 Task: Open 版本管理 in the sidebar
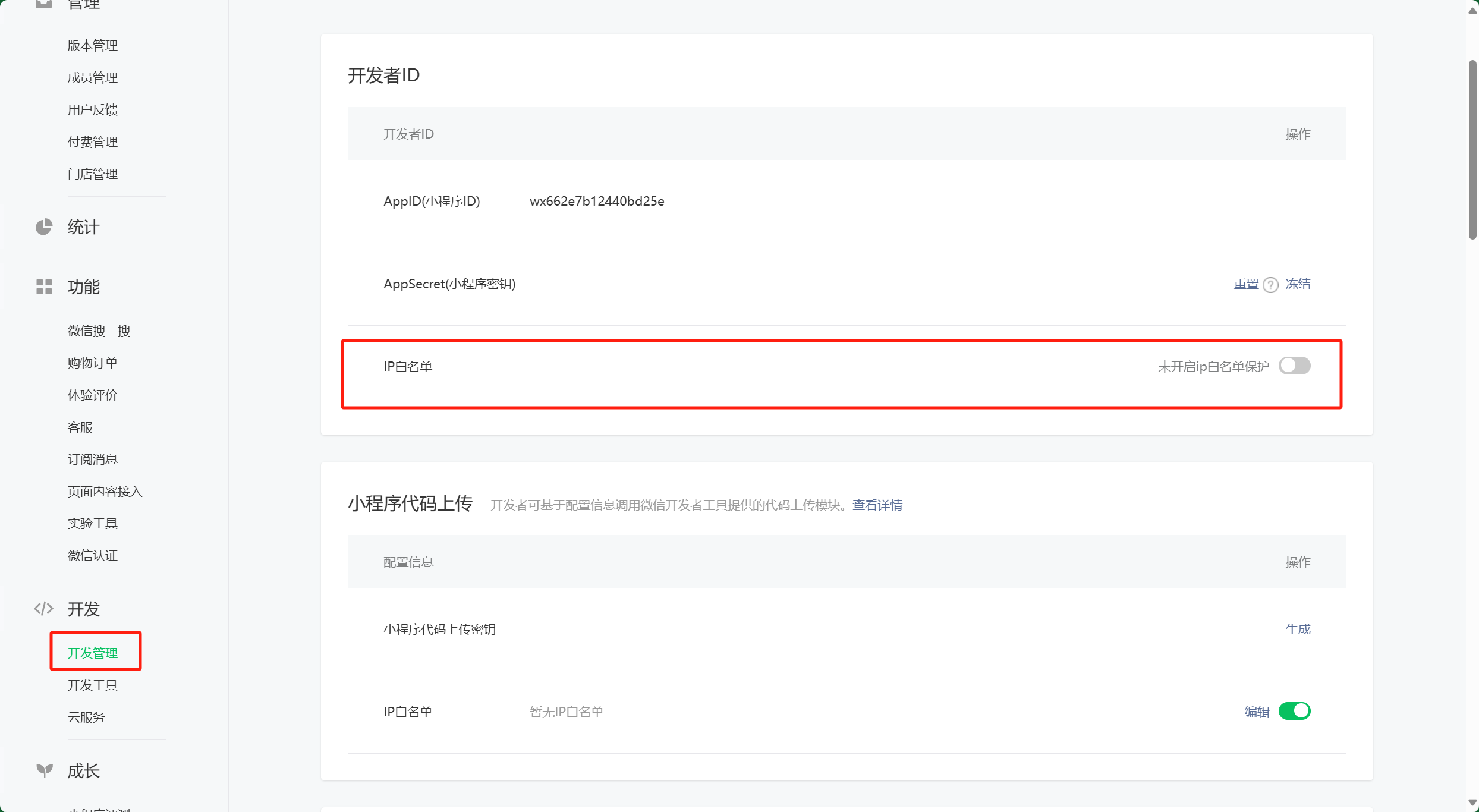pyautogui.click(x=92, y=45)
